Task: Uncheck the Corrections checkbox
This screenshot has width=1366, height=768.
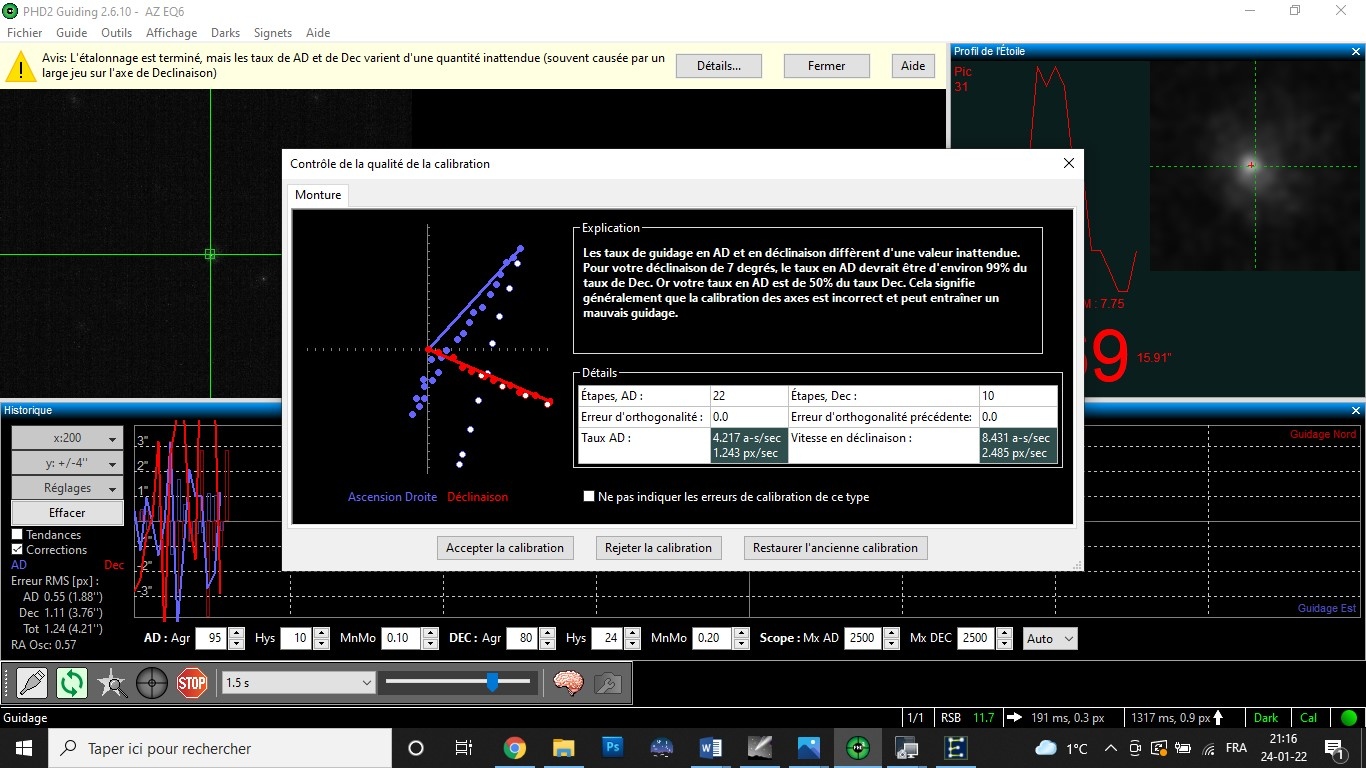Action: coord(17,550)
